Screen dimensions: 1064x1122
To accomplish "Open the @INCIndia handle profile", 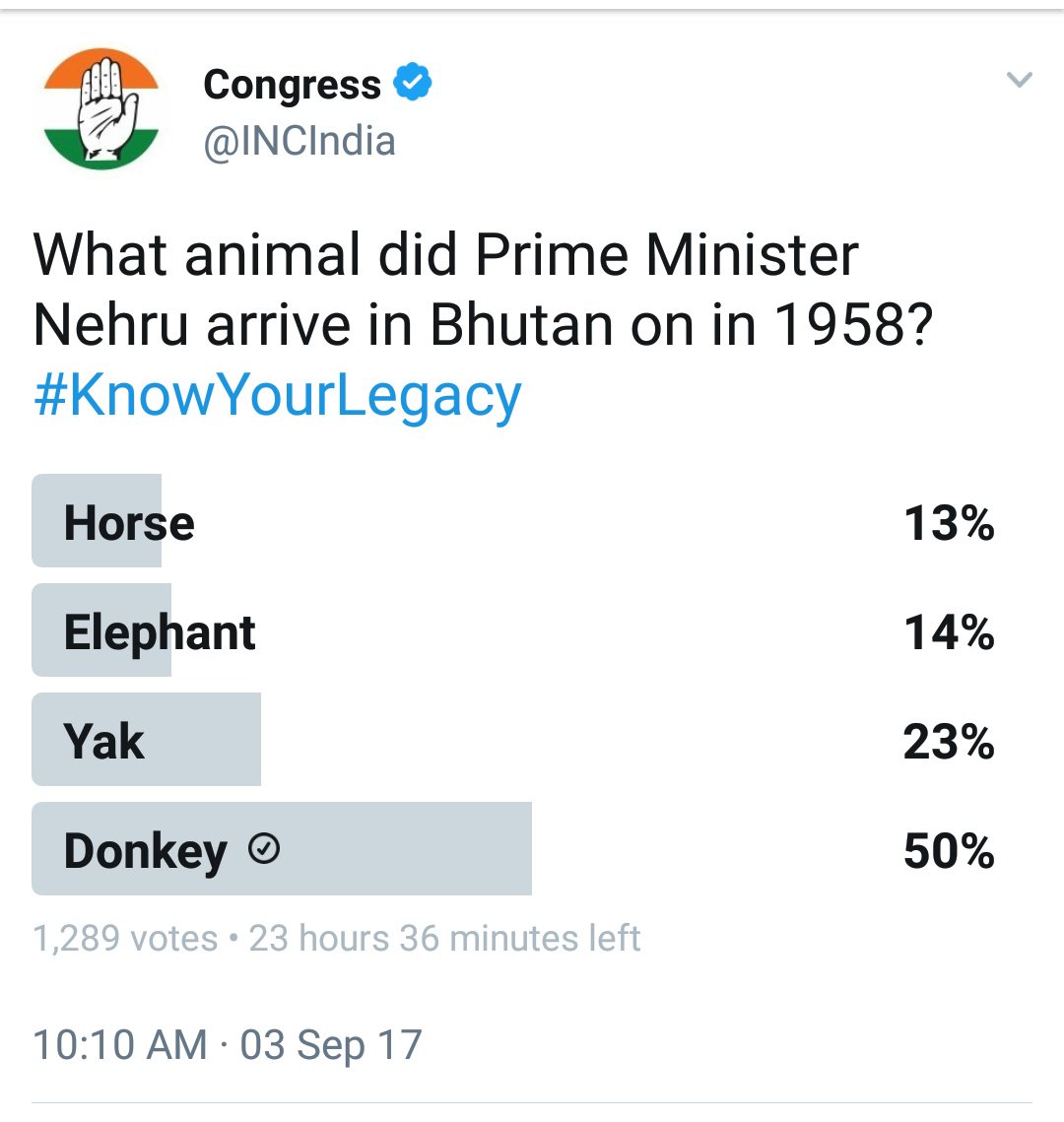I will pyautogui.click(x=299, y=141).
